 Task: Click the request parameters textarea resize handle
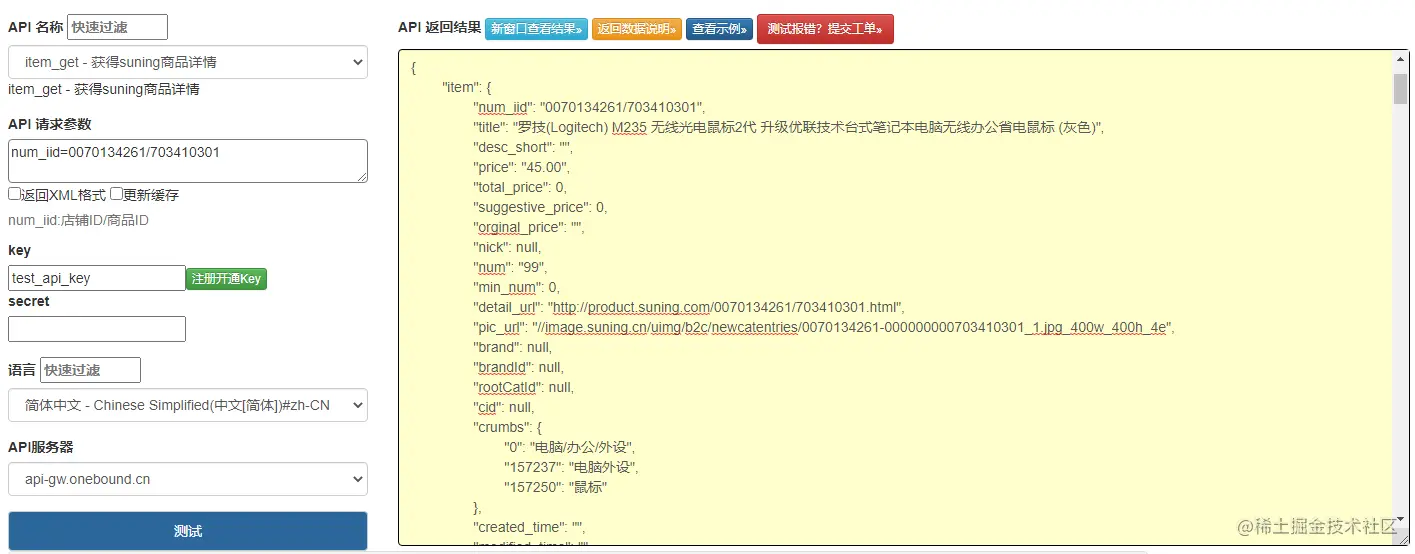(x=361, y=177)
